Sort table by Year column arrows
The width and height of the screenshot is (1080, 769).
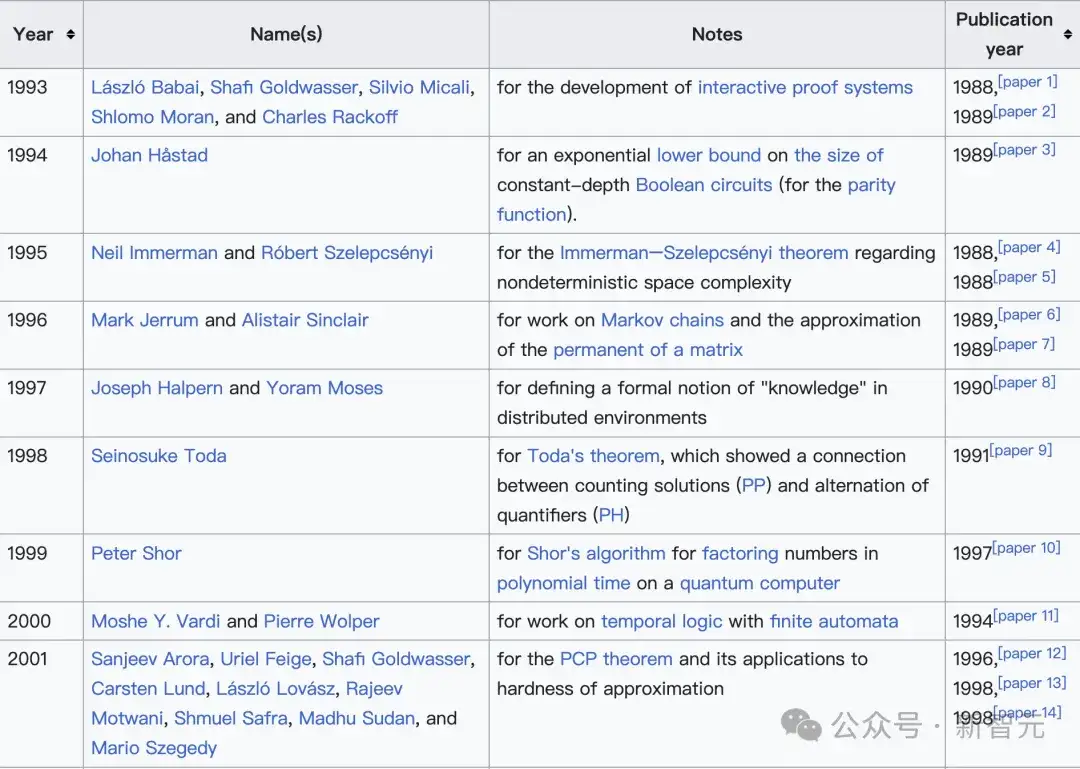pyautogui.click(x=70, y=34)
